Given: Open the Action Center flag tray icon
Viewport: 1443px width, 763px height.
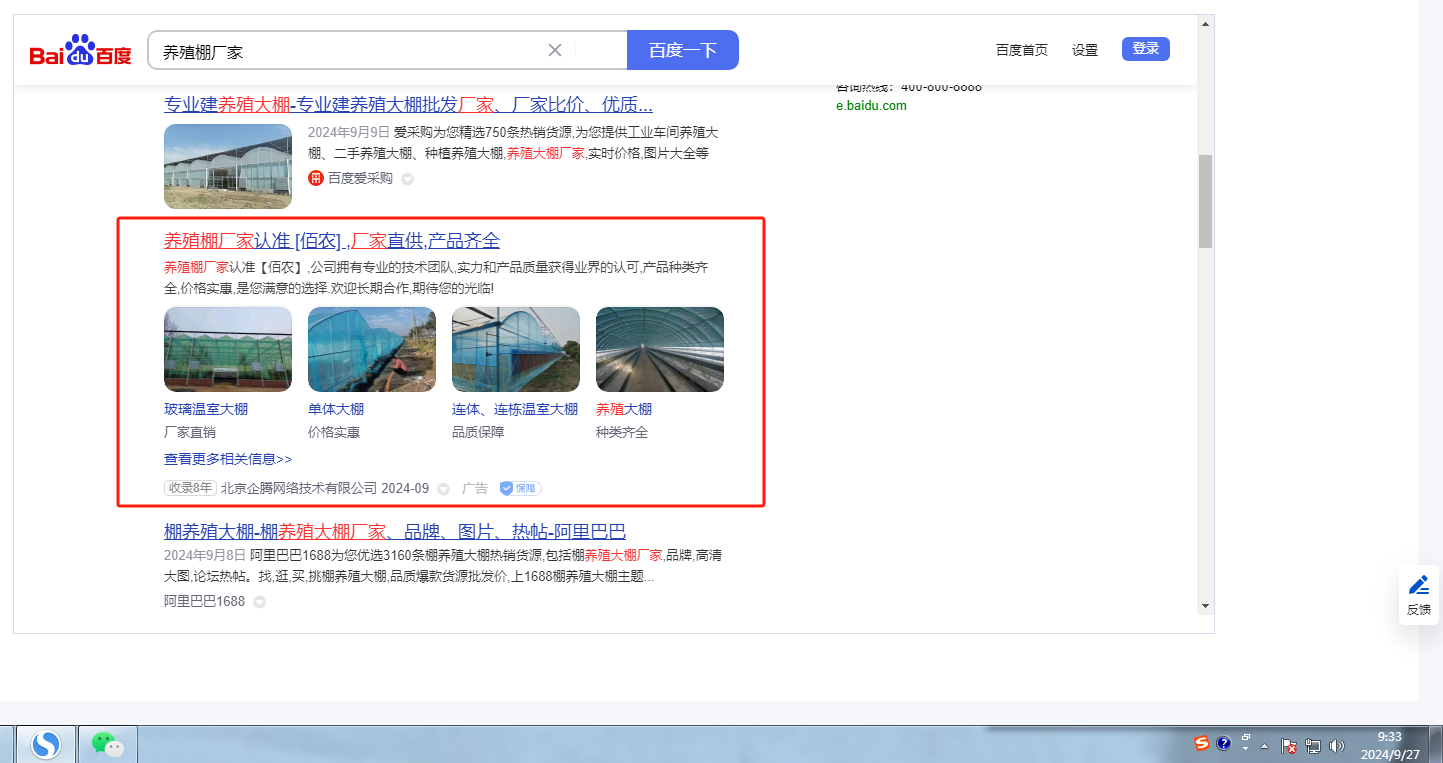Looking at the screenshot, I should tap(1290, 746).
